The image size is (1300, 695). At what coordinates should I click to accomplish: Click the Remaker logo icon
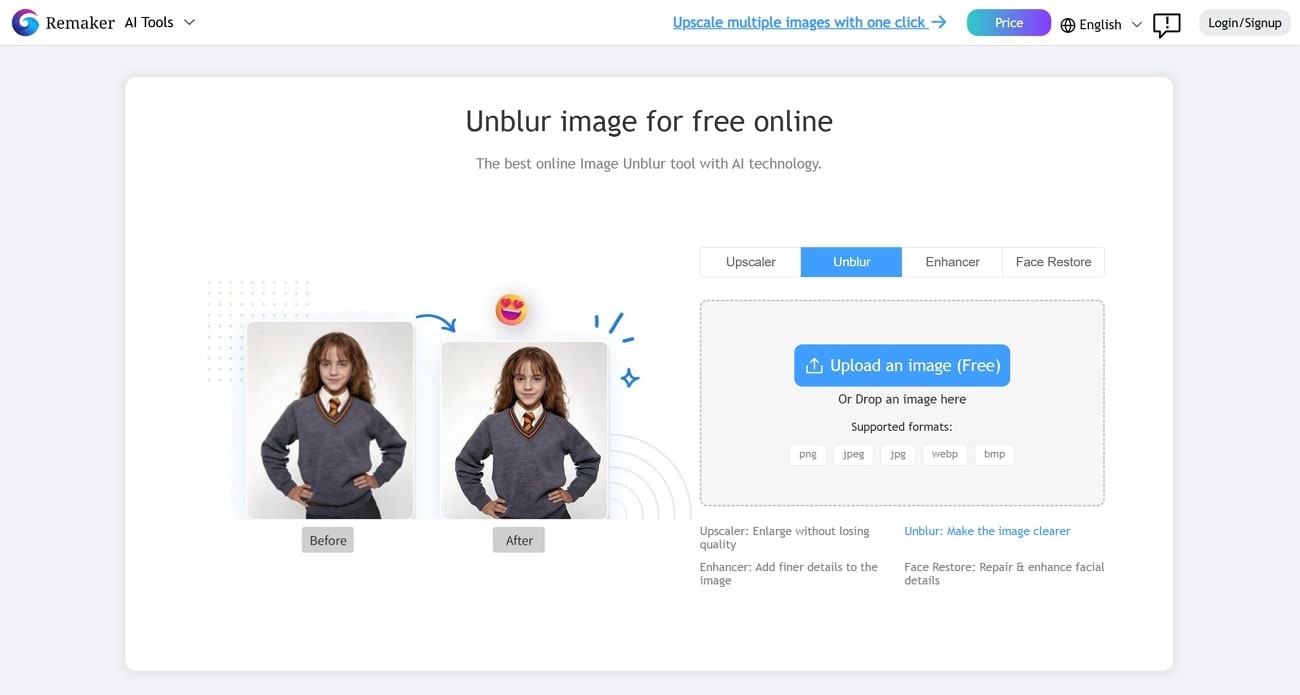click(25, 22)
